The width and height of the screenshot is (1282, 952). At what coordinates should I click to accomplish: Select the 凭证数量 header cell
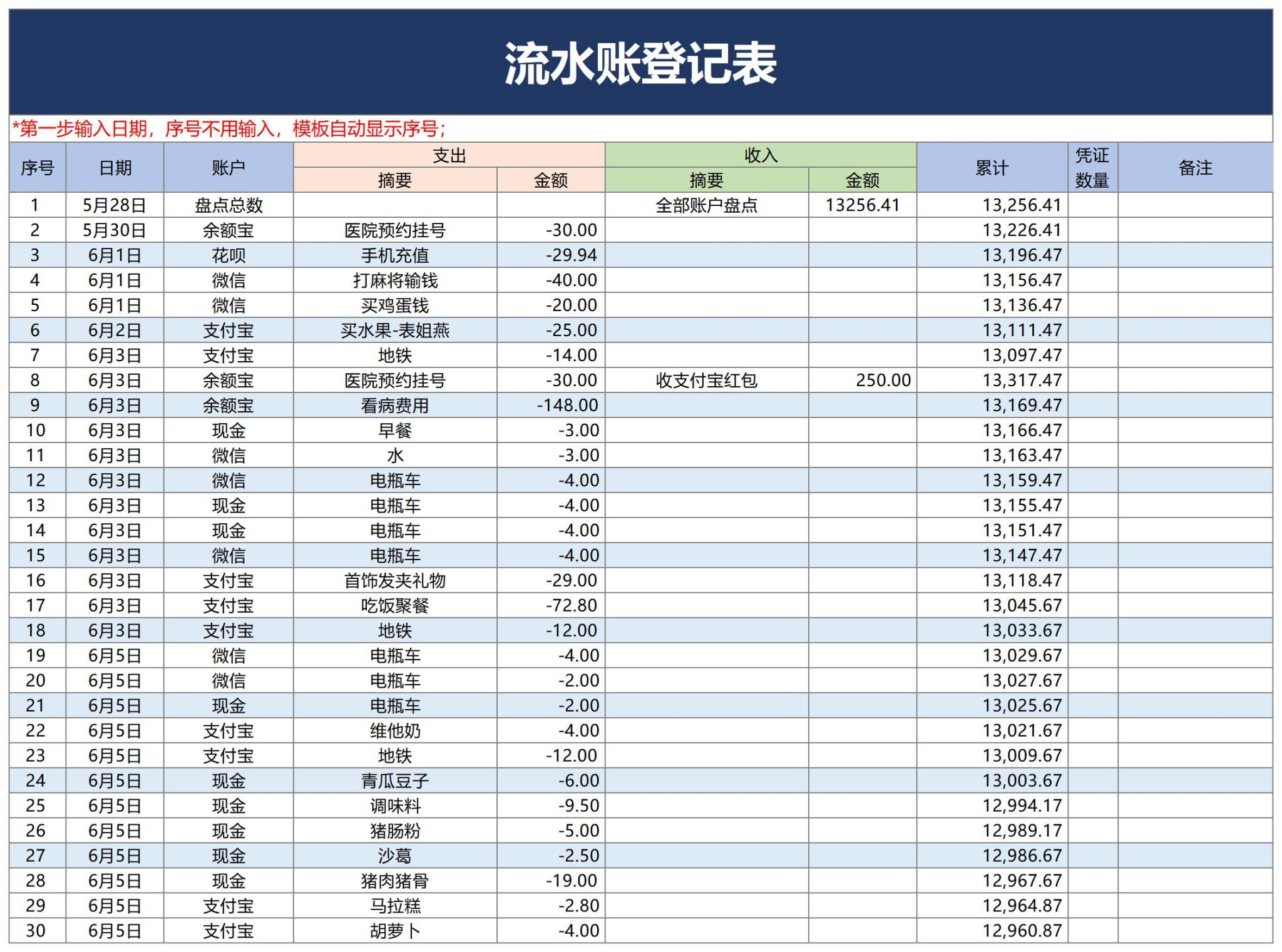click(x=1093, y=167)
